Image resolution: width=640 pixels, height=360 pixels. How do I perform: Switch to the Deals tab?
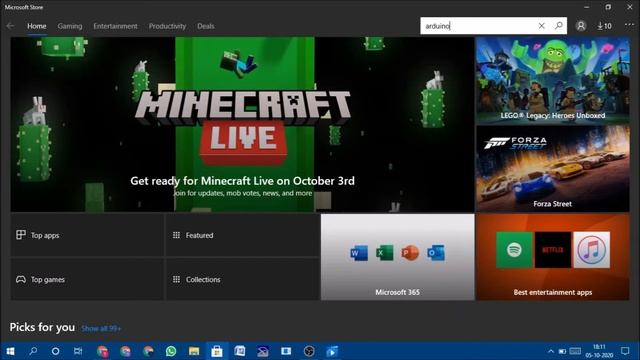tap(205, 26)
